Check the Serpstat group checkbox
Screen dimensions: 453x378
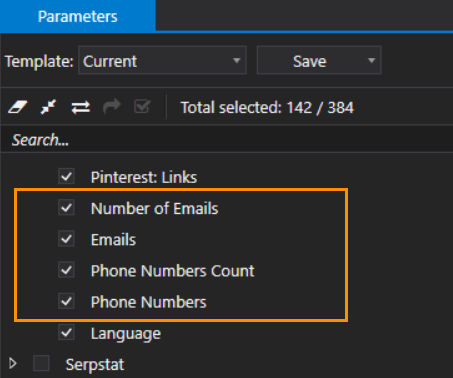click(x=41, y=363)
